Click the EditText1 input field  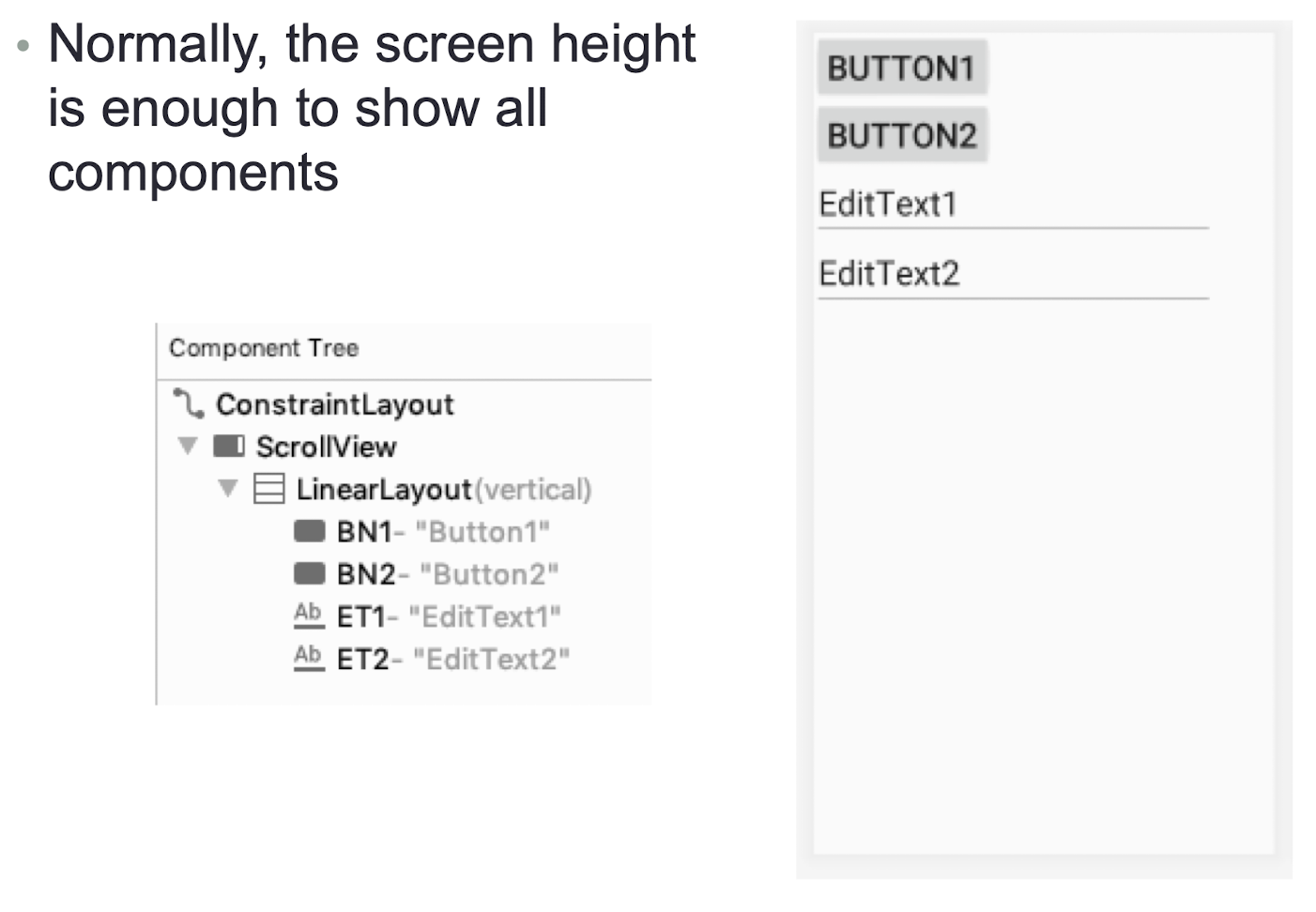[x=1013, y=205]
